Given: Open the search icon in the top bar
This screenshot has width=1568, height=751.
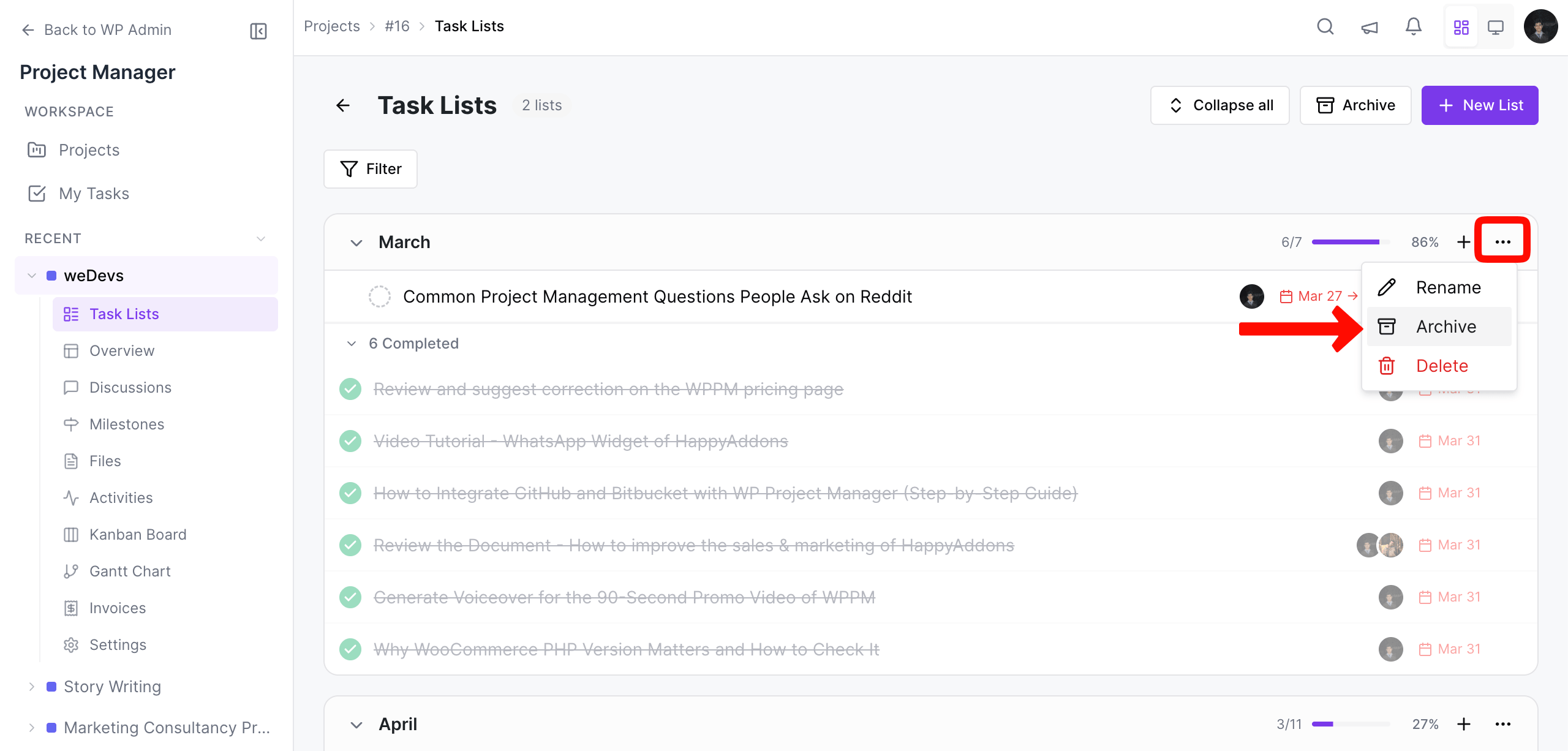Looking at the screenshot, I should (x=1325, y=27).
